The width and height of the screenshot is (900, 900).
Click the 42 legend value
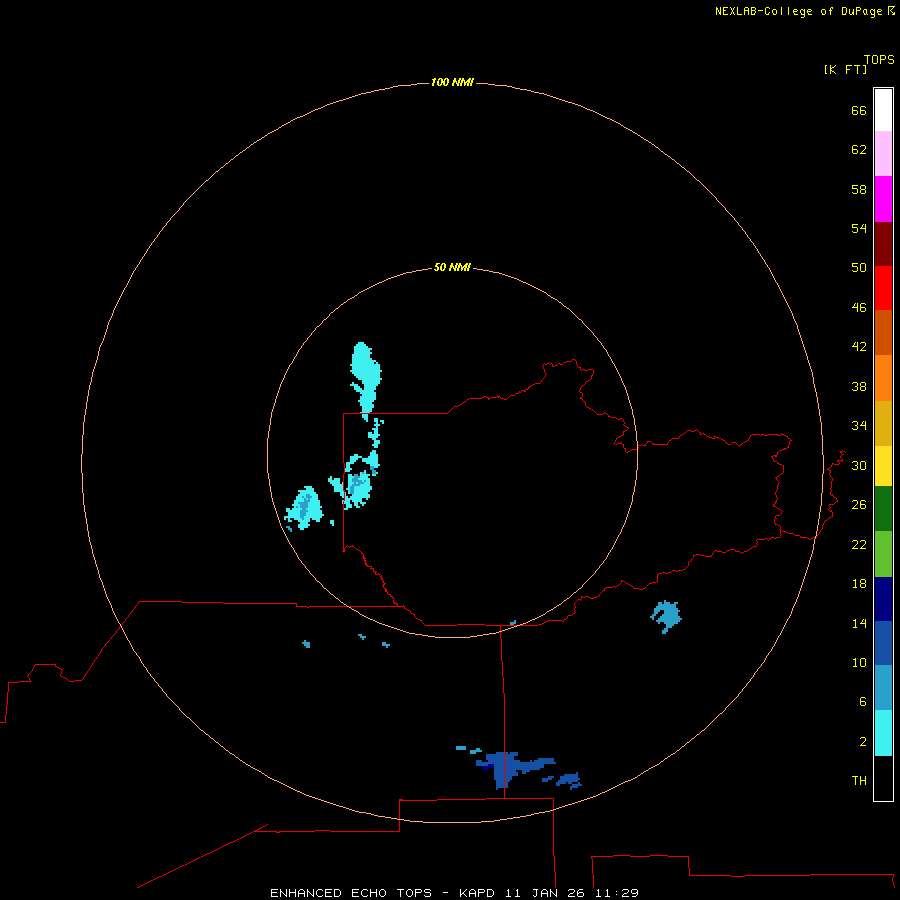point(859,346)
